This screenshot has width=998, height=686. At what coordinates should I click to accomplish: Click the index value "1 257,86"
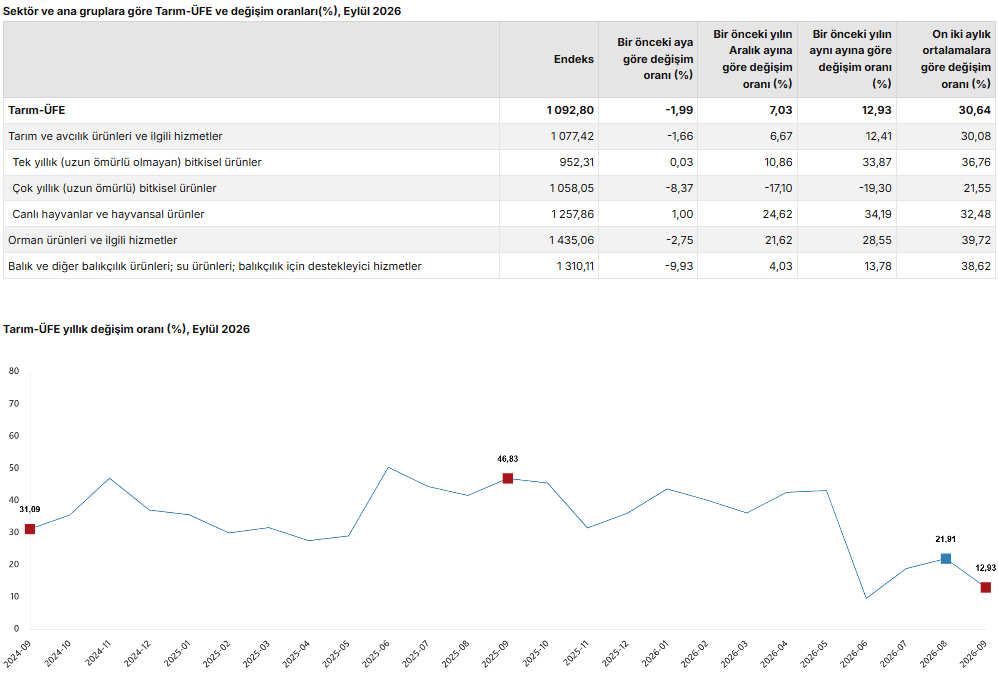572,214
